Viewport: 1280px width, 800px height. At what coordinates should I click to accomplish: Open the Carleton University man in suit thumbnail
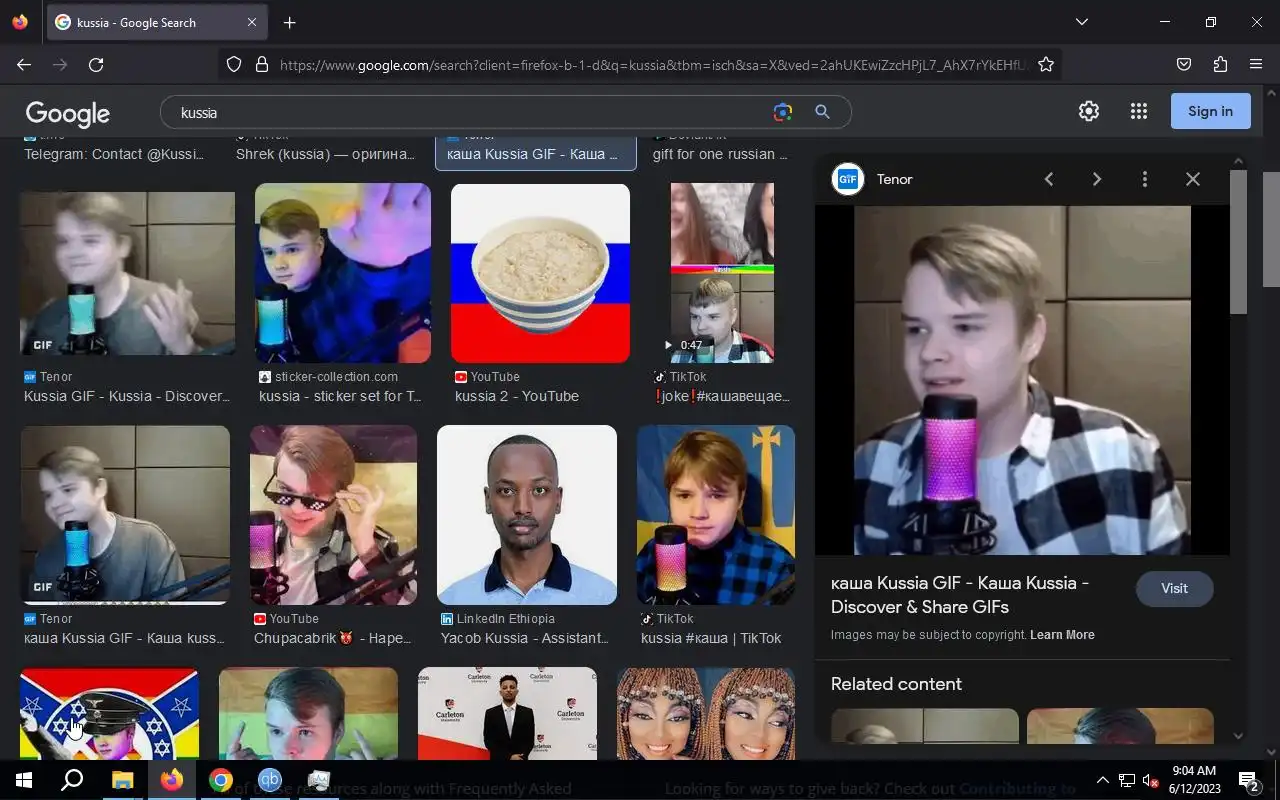[x=507, y=714]
